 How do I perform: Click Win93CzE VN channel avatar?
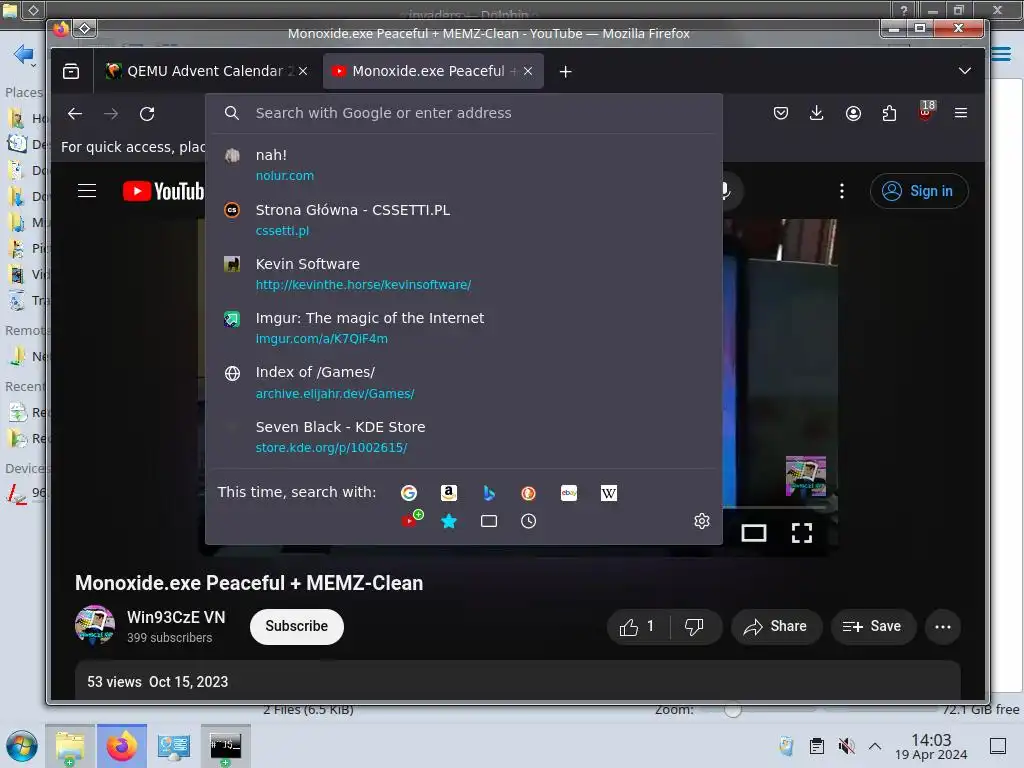95,625
